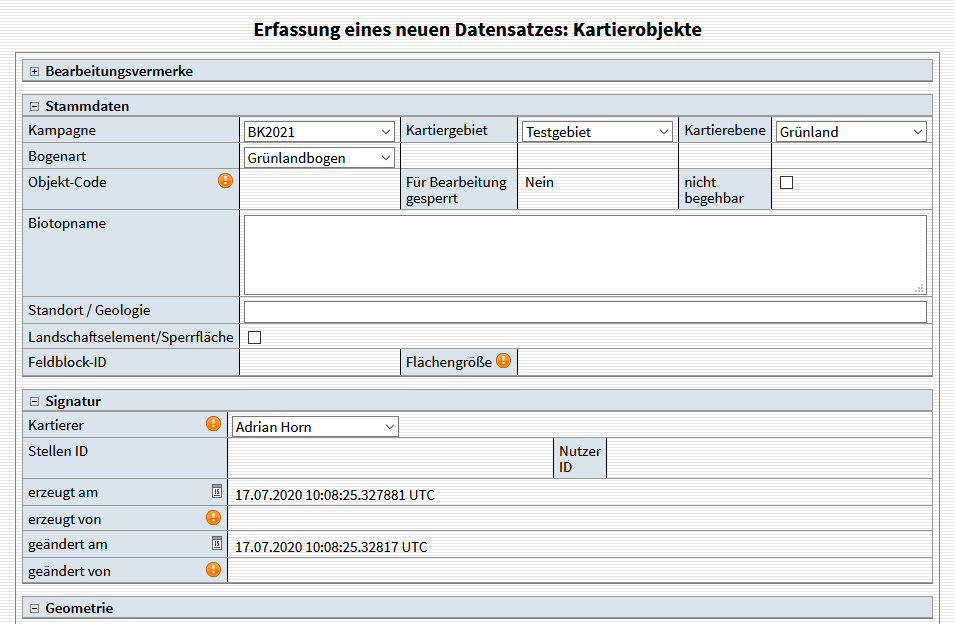The height and width of the screenshot is (624, 955).
Task: Click the orange info icon beside Flächengröße
Action: tap(503, 361)
